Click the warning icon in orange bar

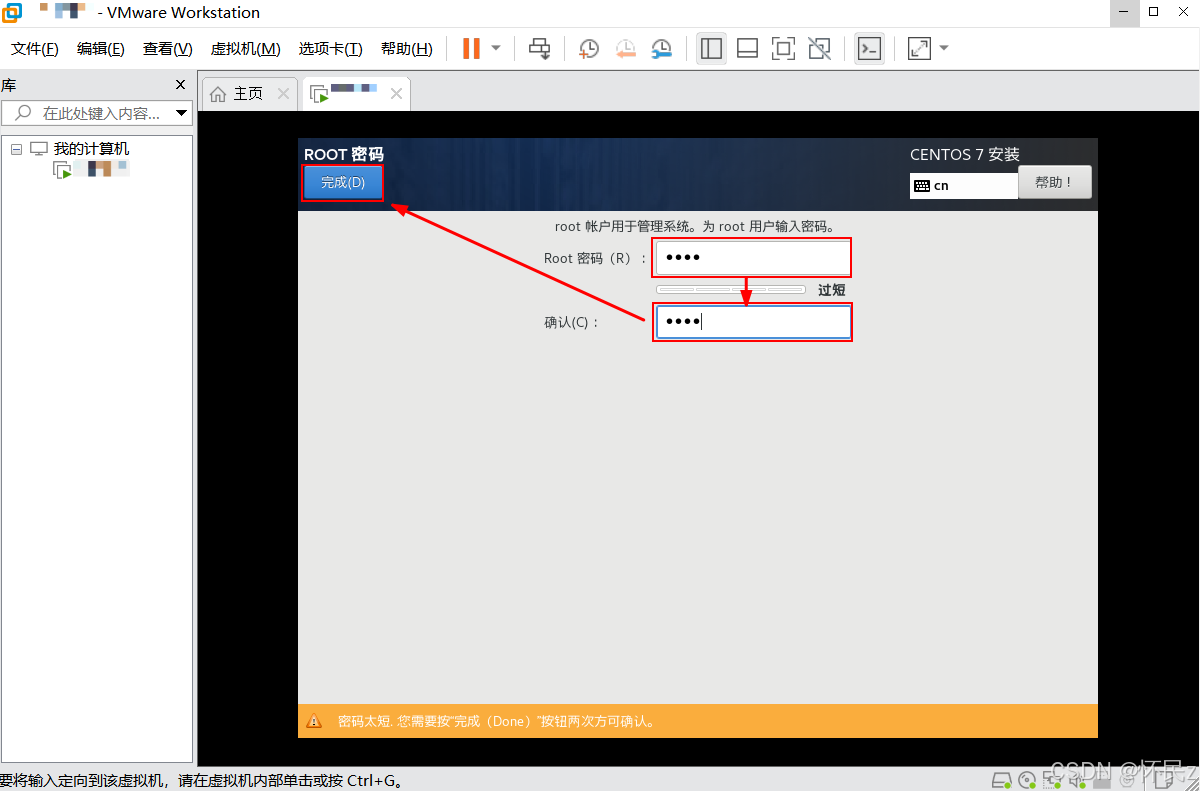315,721
